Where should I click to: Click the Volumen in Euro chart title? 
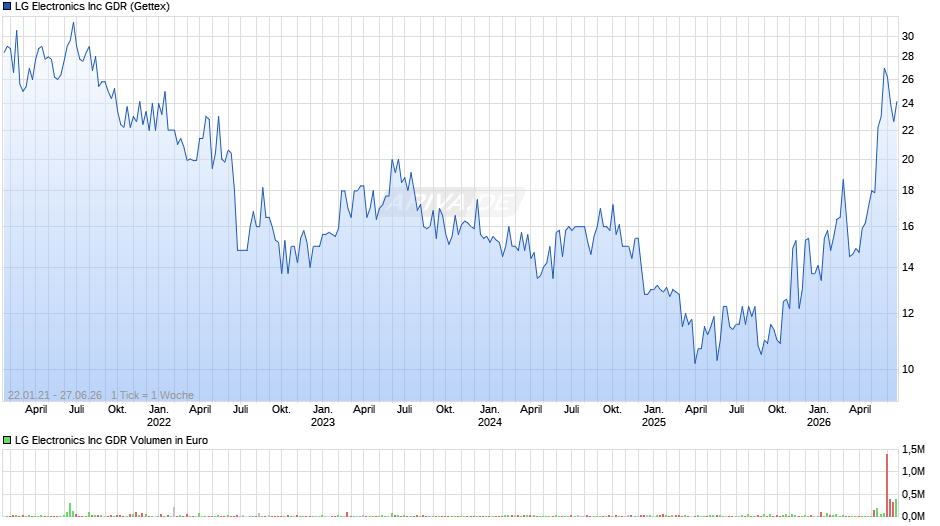112,440
